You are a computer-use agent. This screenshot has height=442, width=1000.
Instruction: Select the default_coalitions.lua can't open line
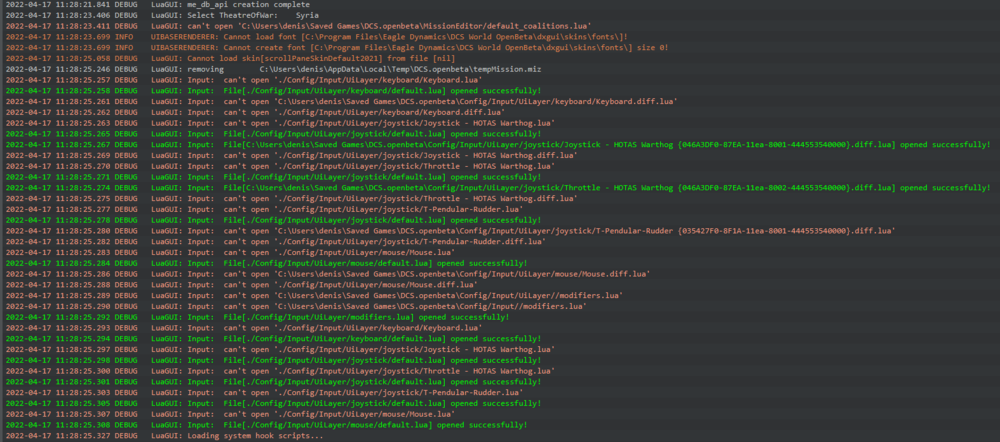298,26
